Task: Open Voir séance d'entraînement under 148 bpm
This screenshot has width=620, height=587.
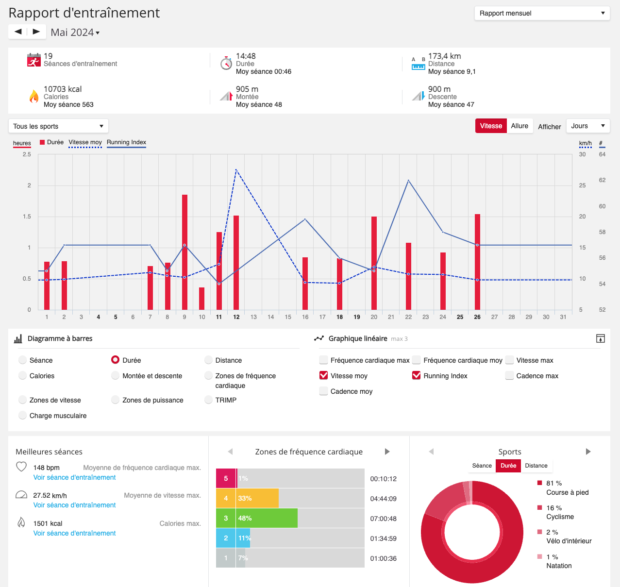Action: pos(74,477)
